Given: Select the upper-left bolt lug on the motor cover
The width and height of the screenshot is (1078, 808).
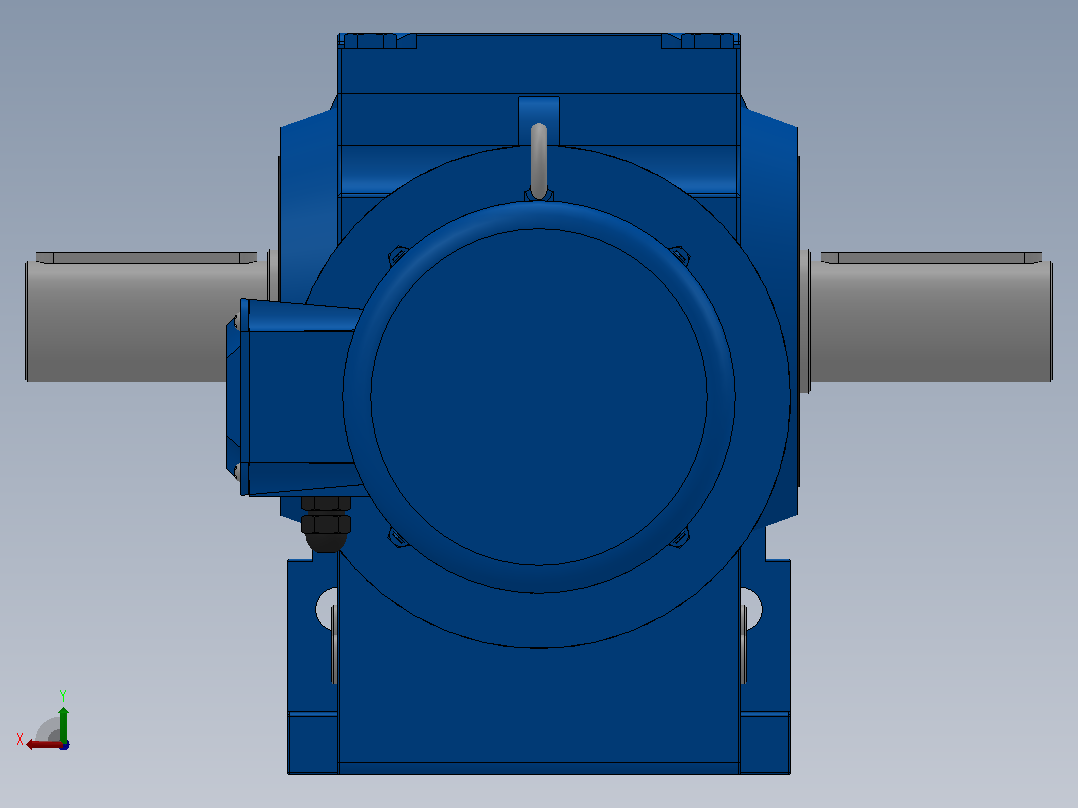Looking at the screenshot, I should 399,256.
